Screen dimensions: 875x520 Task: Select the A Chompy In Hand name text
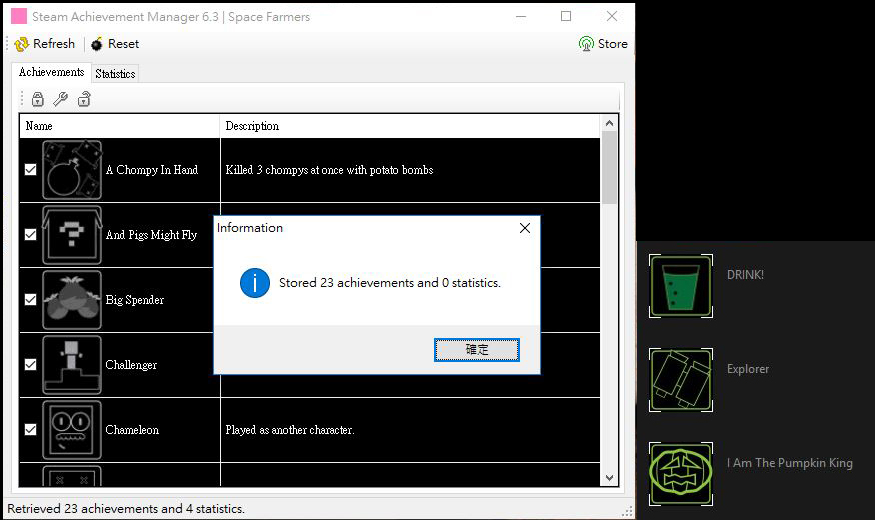tap(152, 170)
